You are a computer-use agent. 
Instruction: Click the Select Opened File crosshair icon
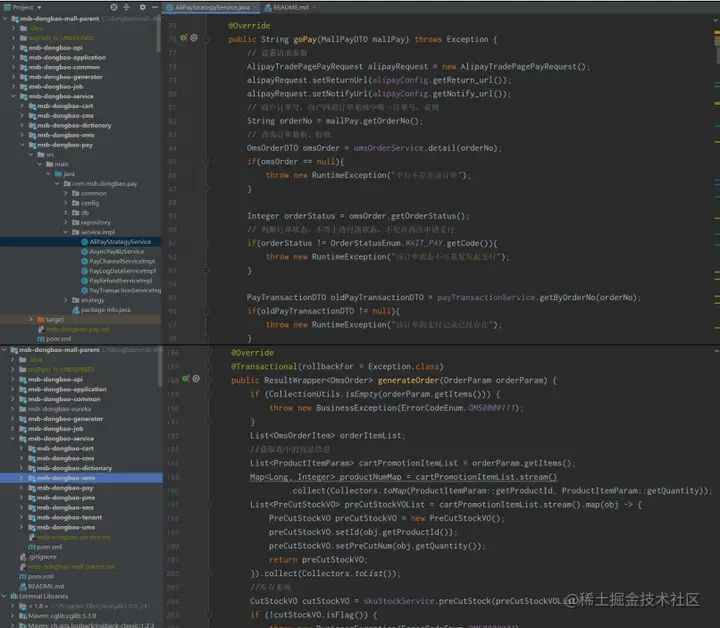(x=114, y=7)
